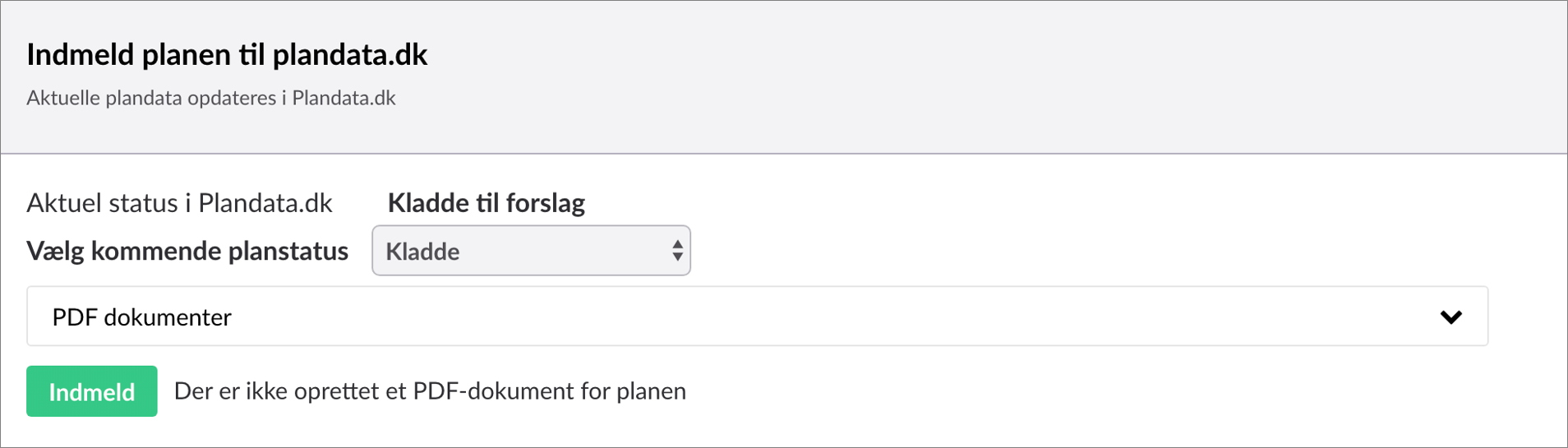The height and width of the screenshot is (448, 1568).
Task: Click the message about missing PDF-dokument
Action: tap(430, 391)
